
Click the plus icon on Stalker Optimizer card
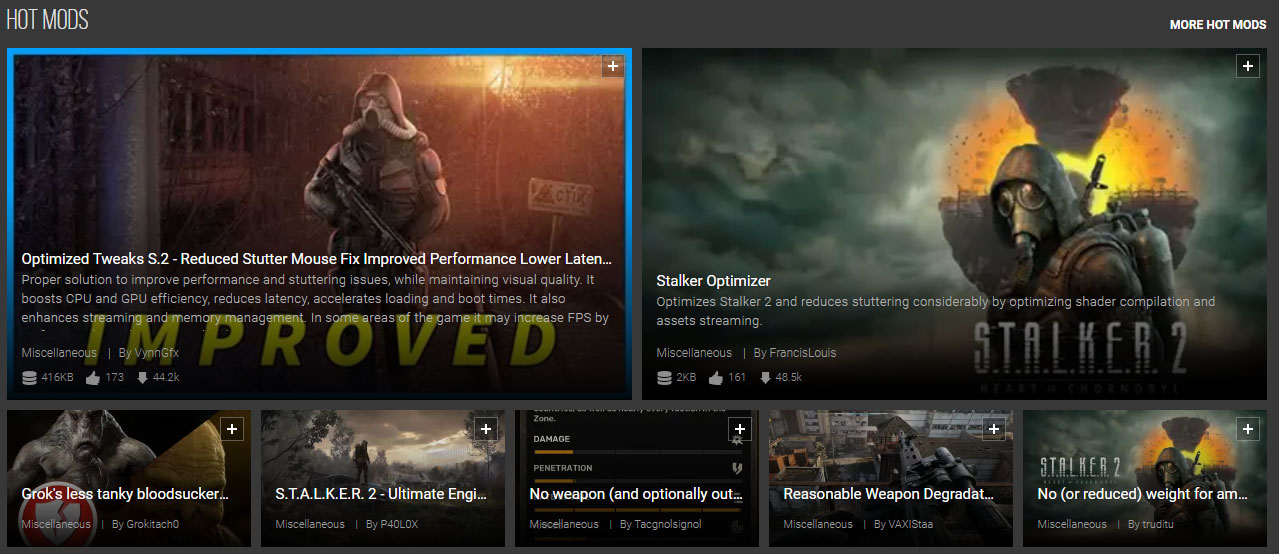pyautogui.click(x=1247, y=66)
